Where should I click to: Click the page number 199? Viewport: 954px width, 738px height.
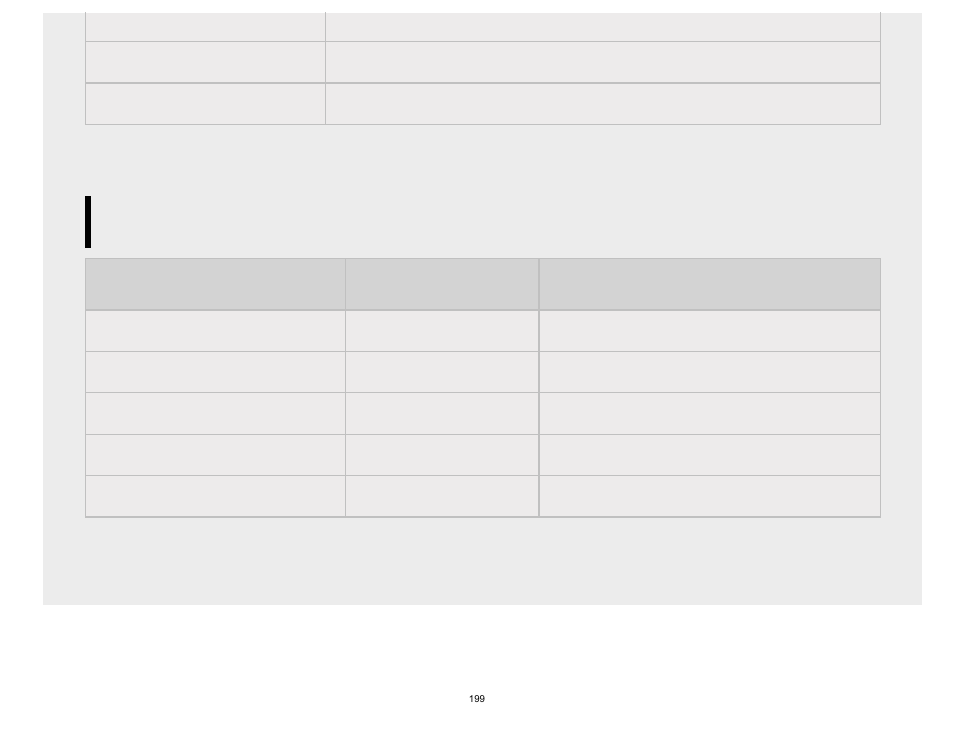point(477,698)
